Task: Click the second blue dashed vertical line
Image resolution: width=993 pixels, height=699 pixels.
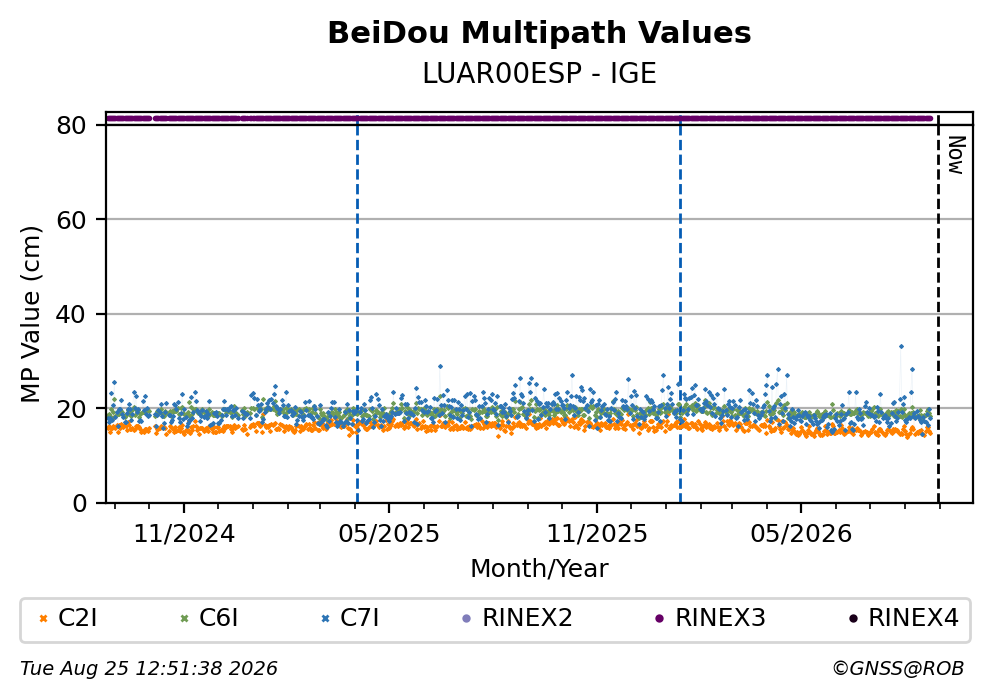Action: click(680, 309)
